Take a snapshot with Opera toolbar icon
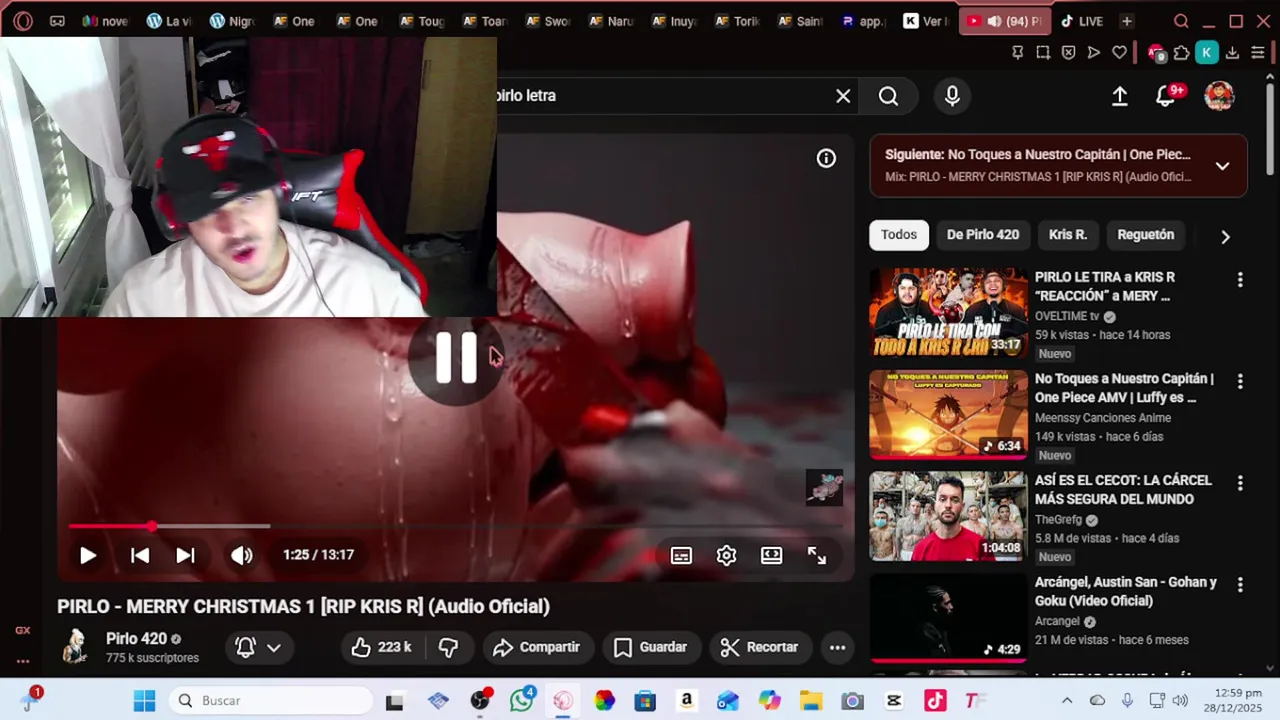 tap(1043, 53)
